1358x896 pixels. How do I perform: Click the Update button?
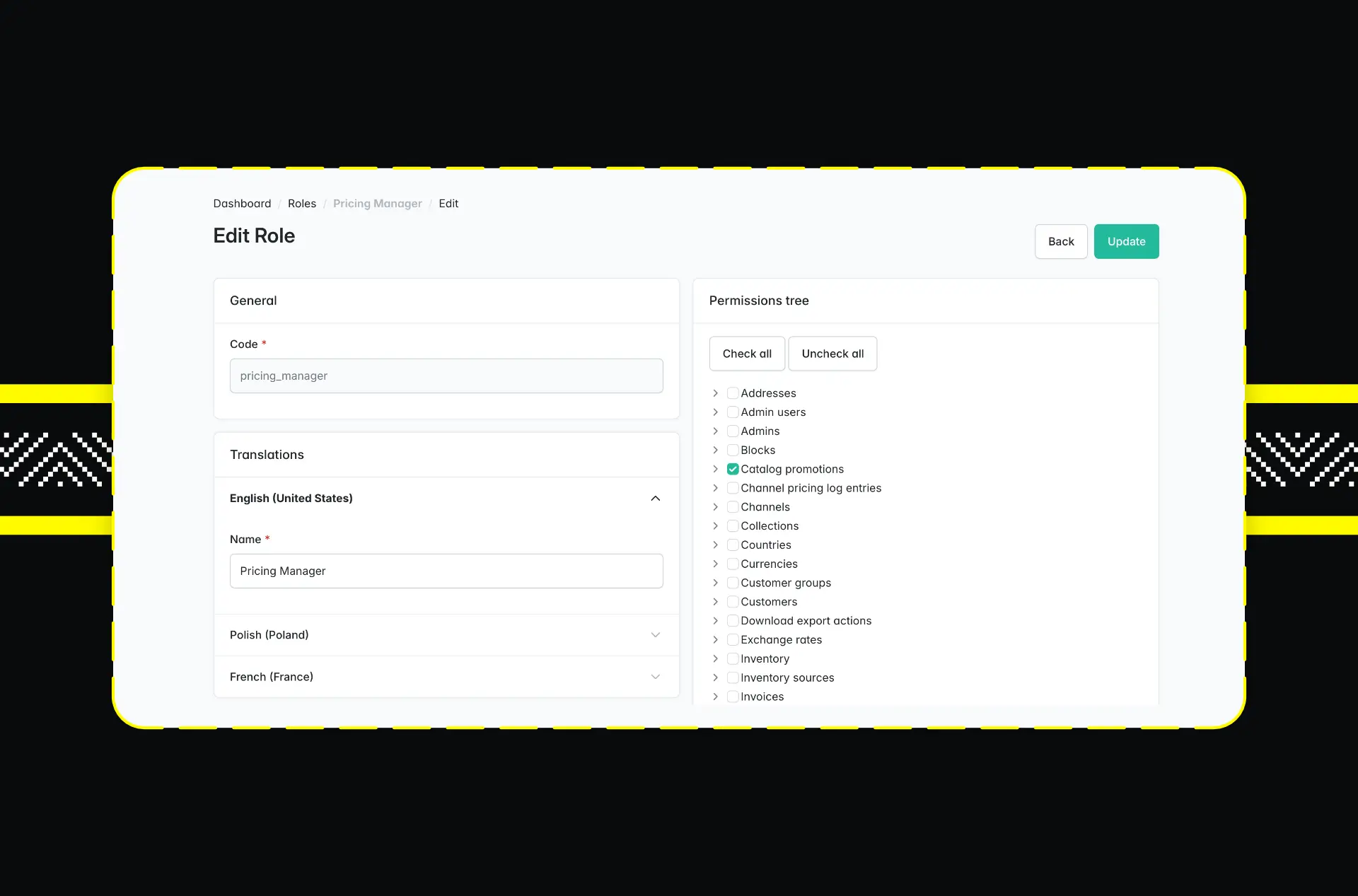pyautogui.click(x=1126, y=242)
